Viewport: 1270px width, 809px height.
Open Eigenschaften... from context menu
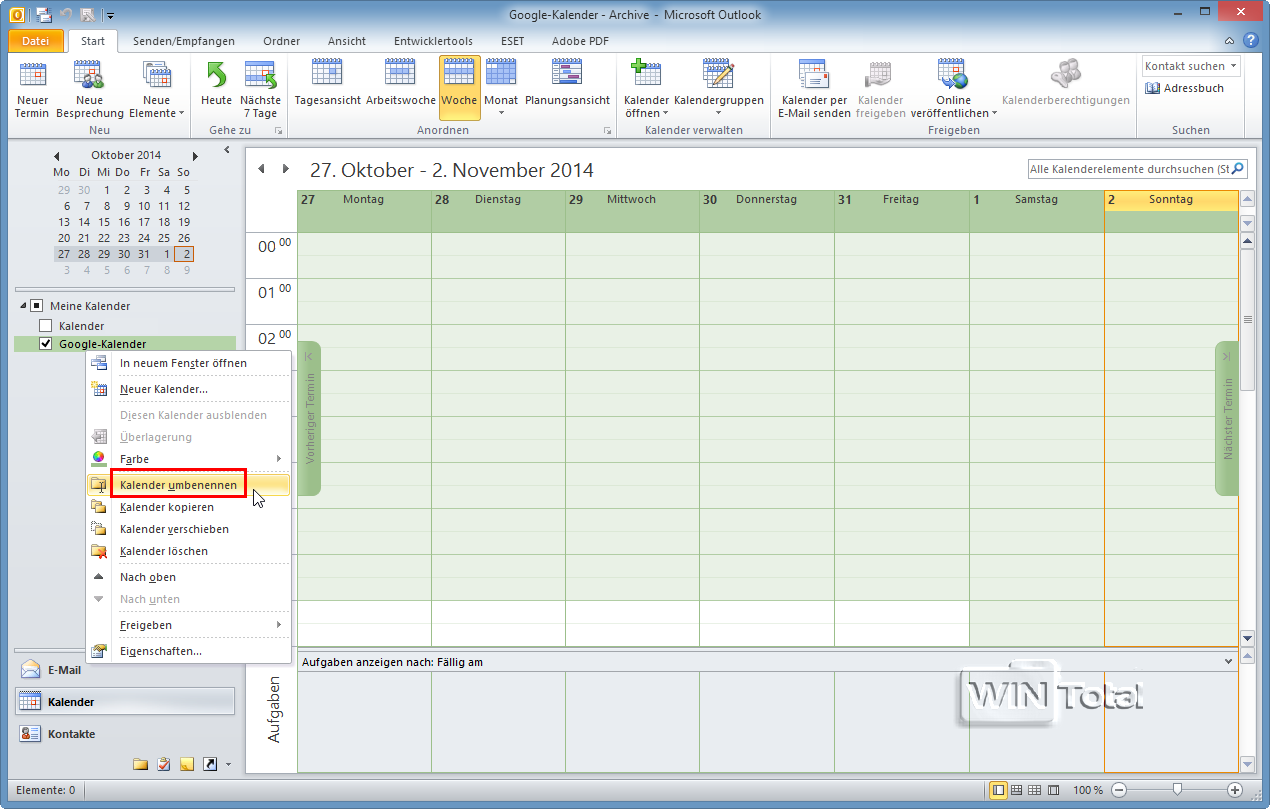(x=189, y=651)
